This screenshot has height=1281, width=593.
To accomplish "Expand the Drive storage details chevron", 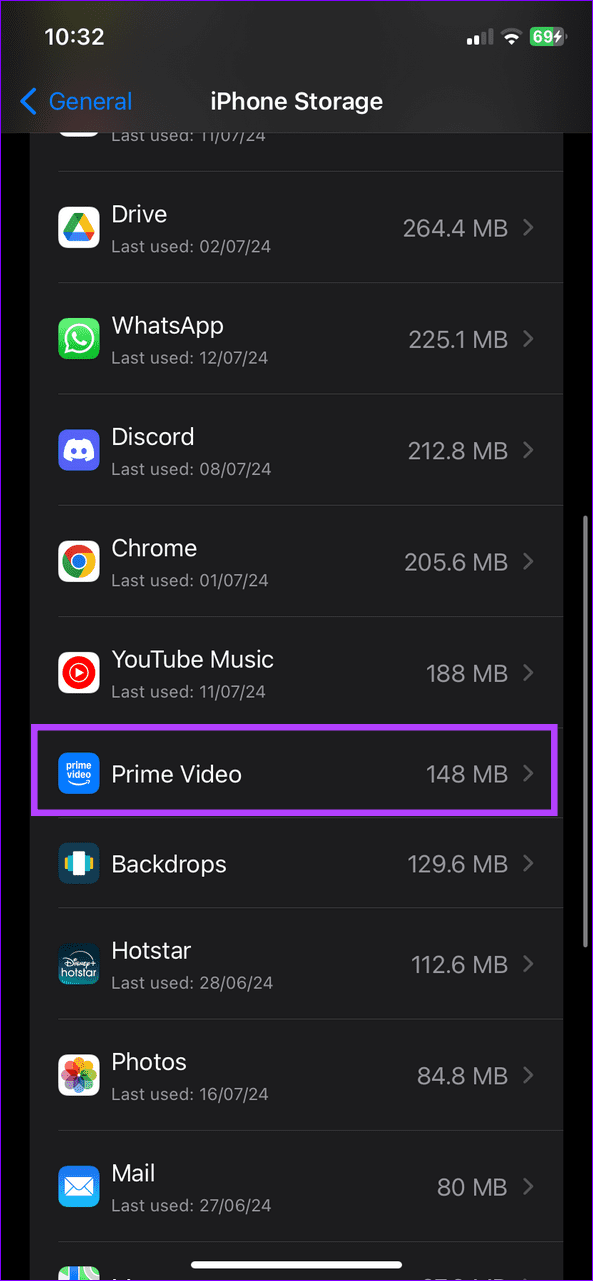I will 528,227.
